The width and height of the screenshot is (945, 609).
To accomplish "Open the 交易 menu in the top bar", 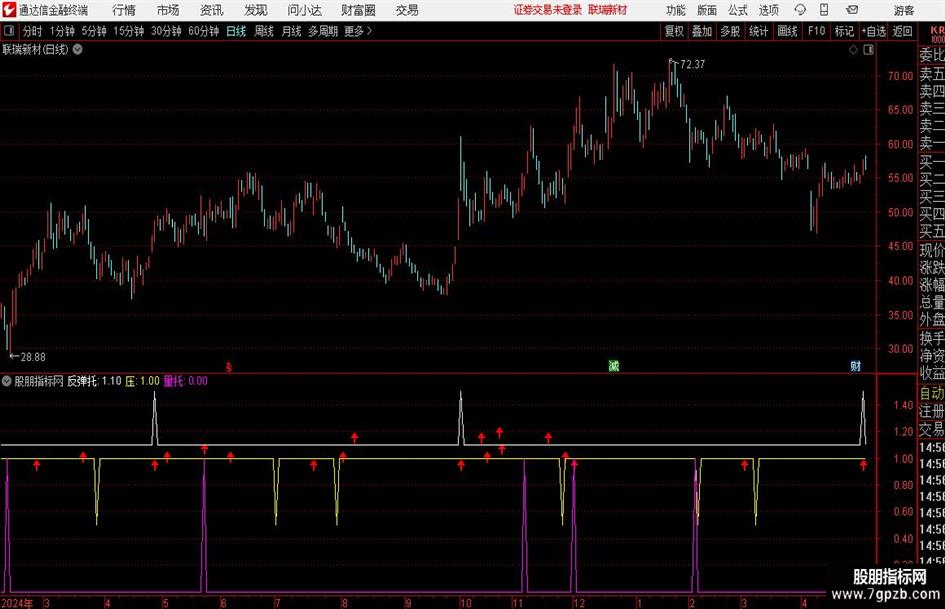I will pos(407,10).
